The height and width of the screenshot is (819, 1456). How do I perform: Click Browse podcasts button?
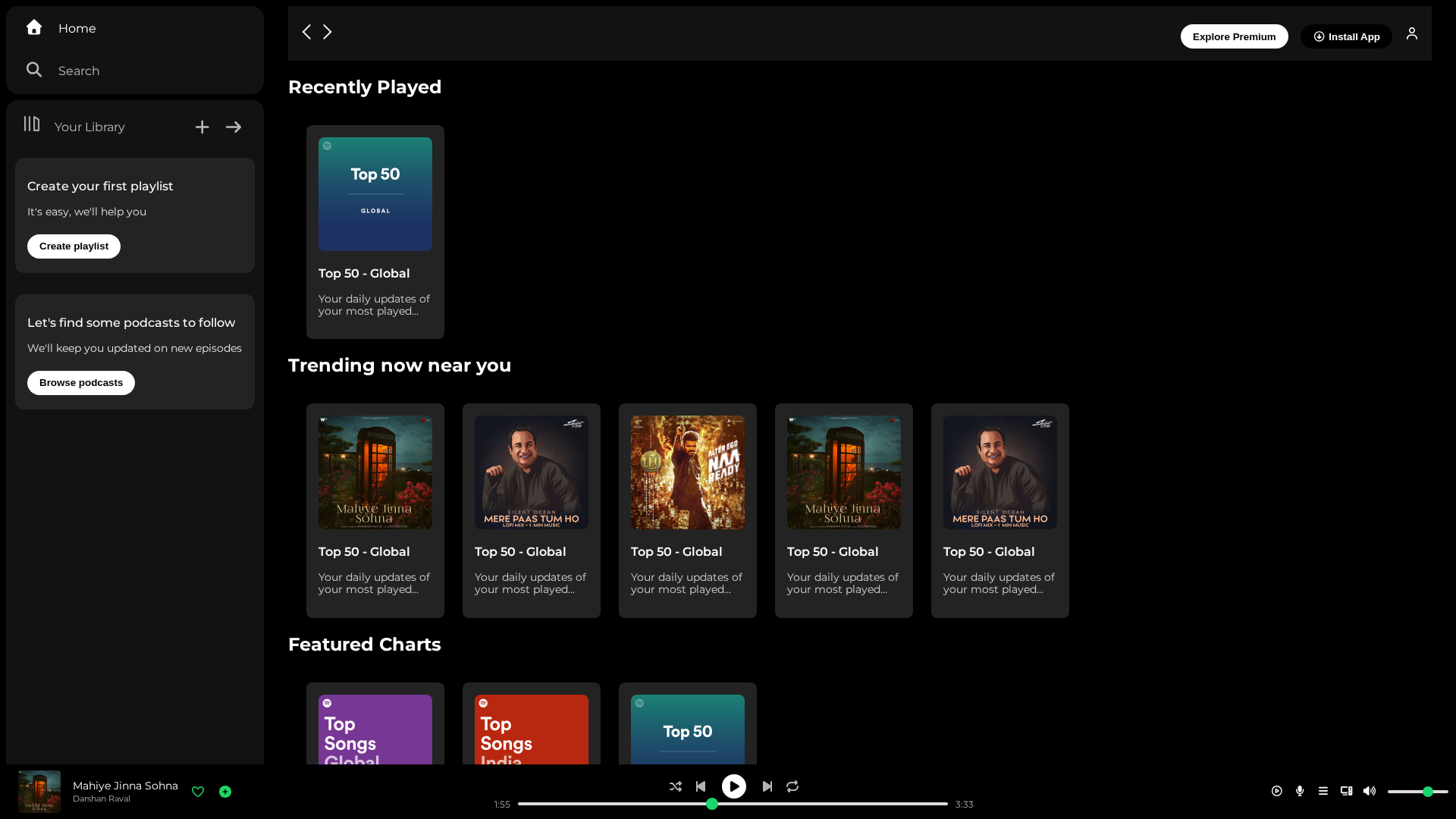[81, 383]
